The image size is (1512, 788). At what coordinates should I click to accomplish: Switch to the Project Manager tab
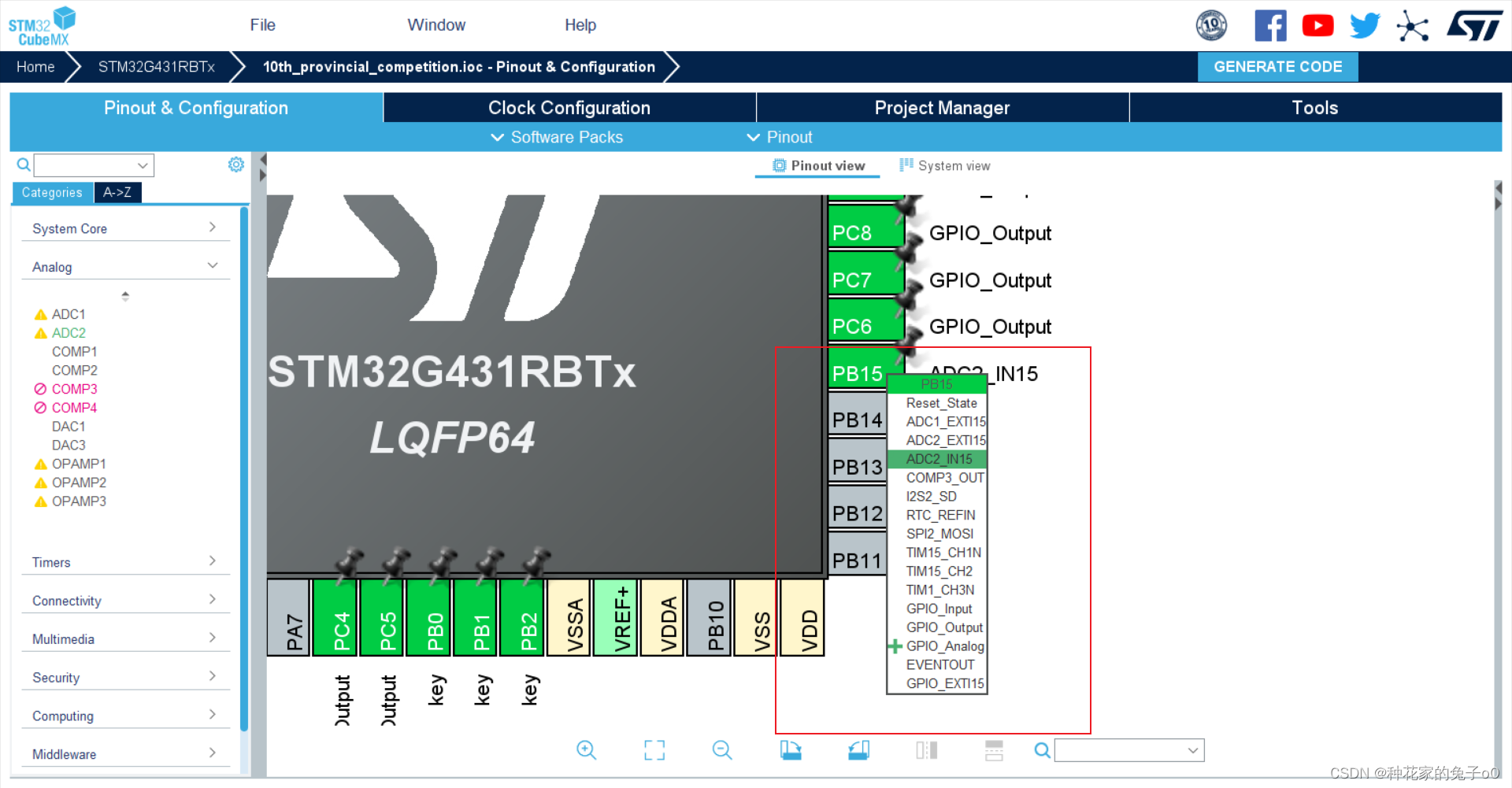[x=942, y=108]
